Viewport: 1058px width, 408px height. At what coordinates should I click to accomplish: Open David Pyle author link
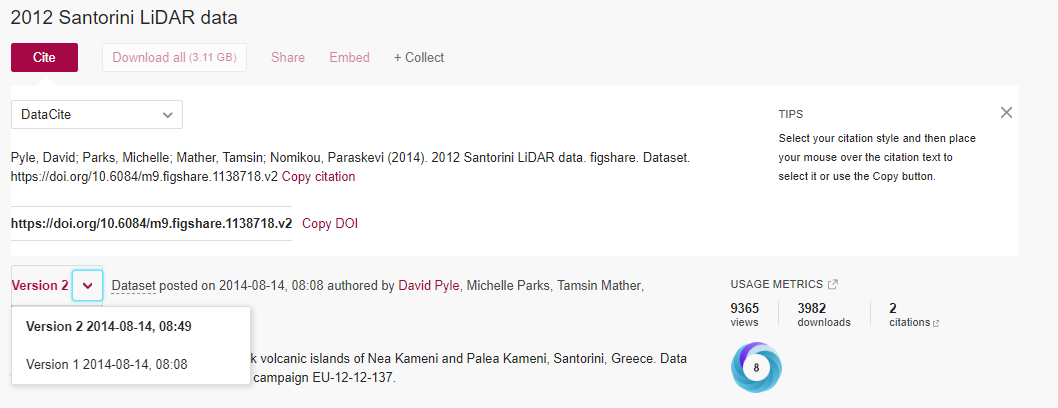(429, 286)
